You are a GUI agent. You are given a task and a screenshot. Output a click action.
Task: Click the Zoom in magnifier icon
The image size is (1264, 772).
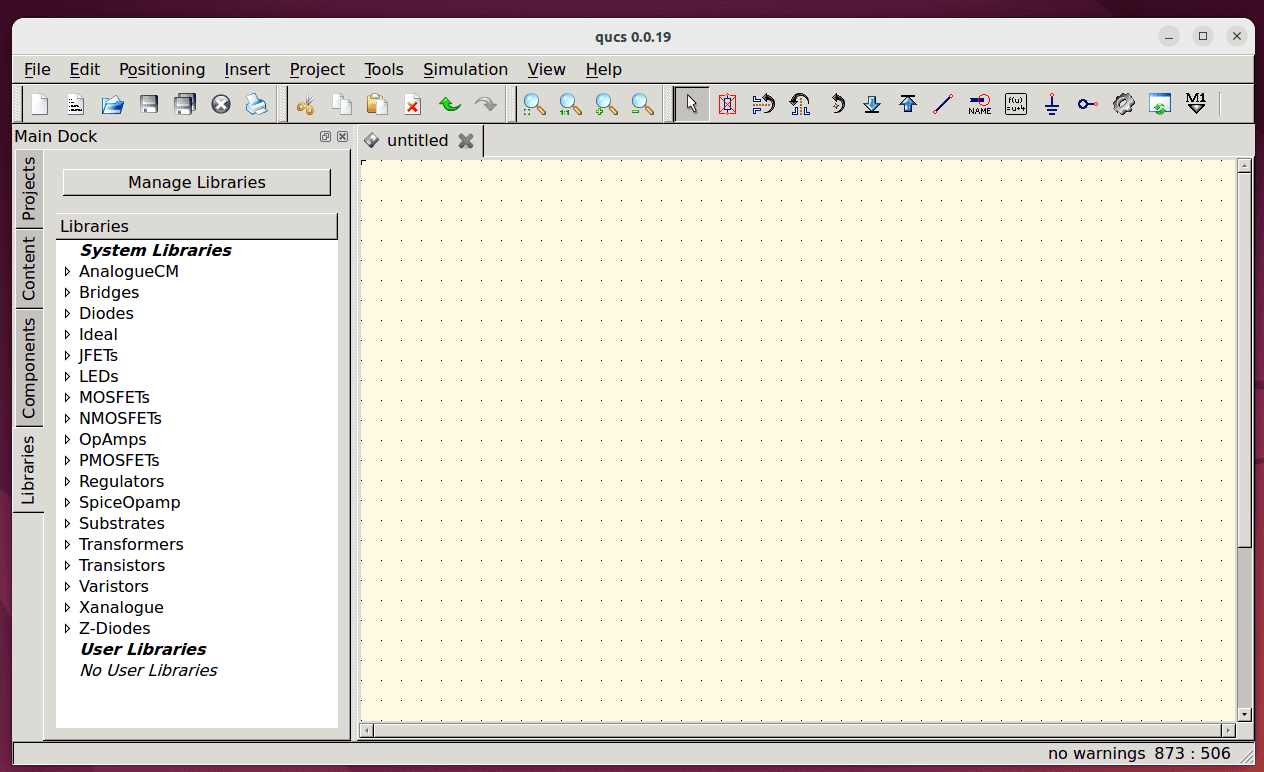[x=606, y=104]
